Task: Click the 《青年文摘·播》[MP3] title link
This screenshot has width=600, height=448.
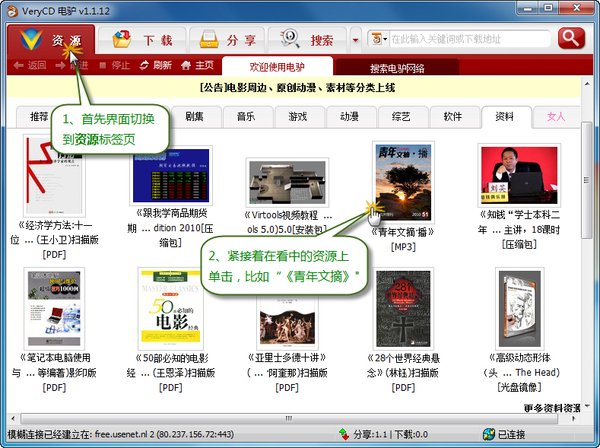Action: [403, 239]
